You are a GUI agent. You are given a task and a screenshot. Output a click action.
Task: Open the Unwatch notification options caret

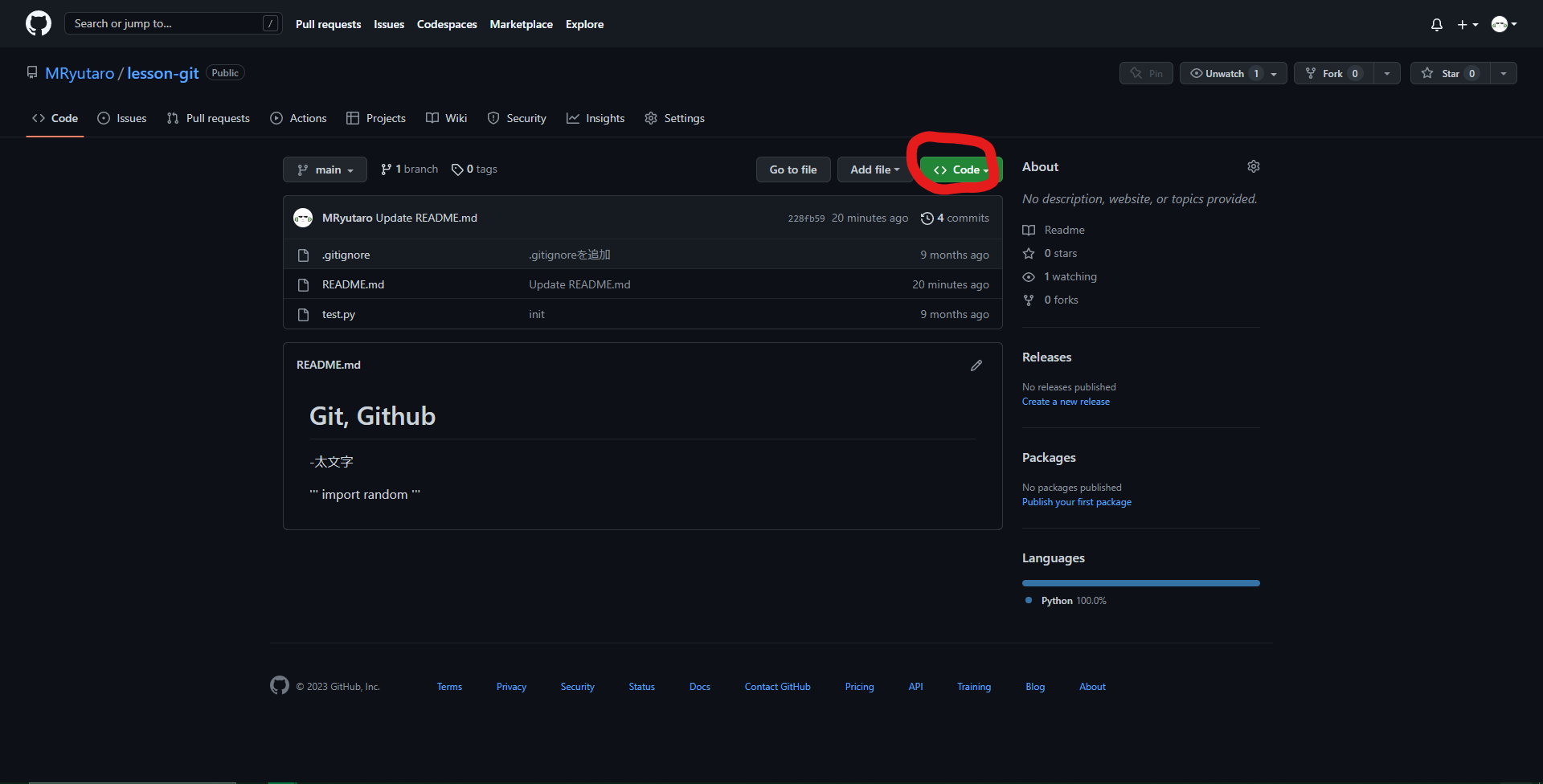1274,74
